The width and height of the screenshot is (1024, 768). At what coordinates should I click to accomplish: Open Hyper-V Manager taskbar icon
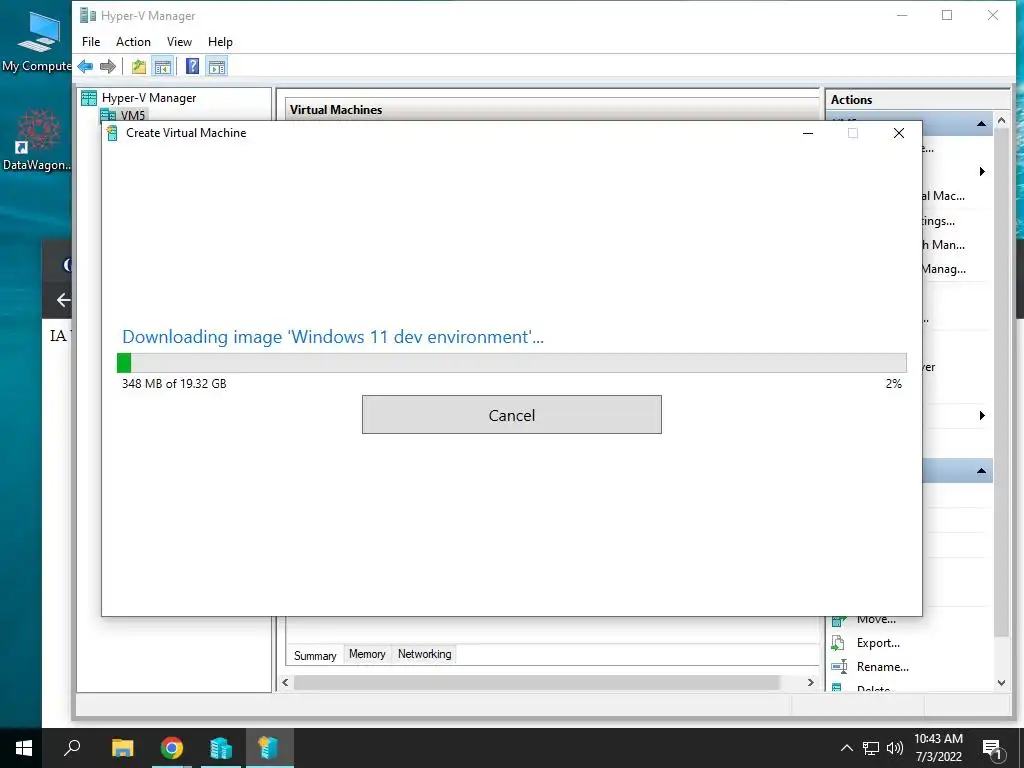pos(221,748)
